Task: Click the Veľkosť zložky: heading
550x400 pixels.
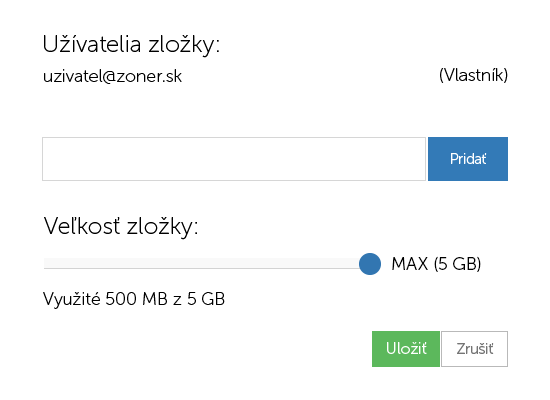Action: click(121, 226)
